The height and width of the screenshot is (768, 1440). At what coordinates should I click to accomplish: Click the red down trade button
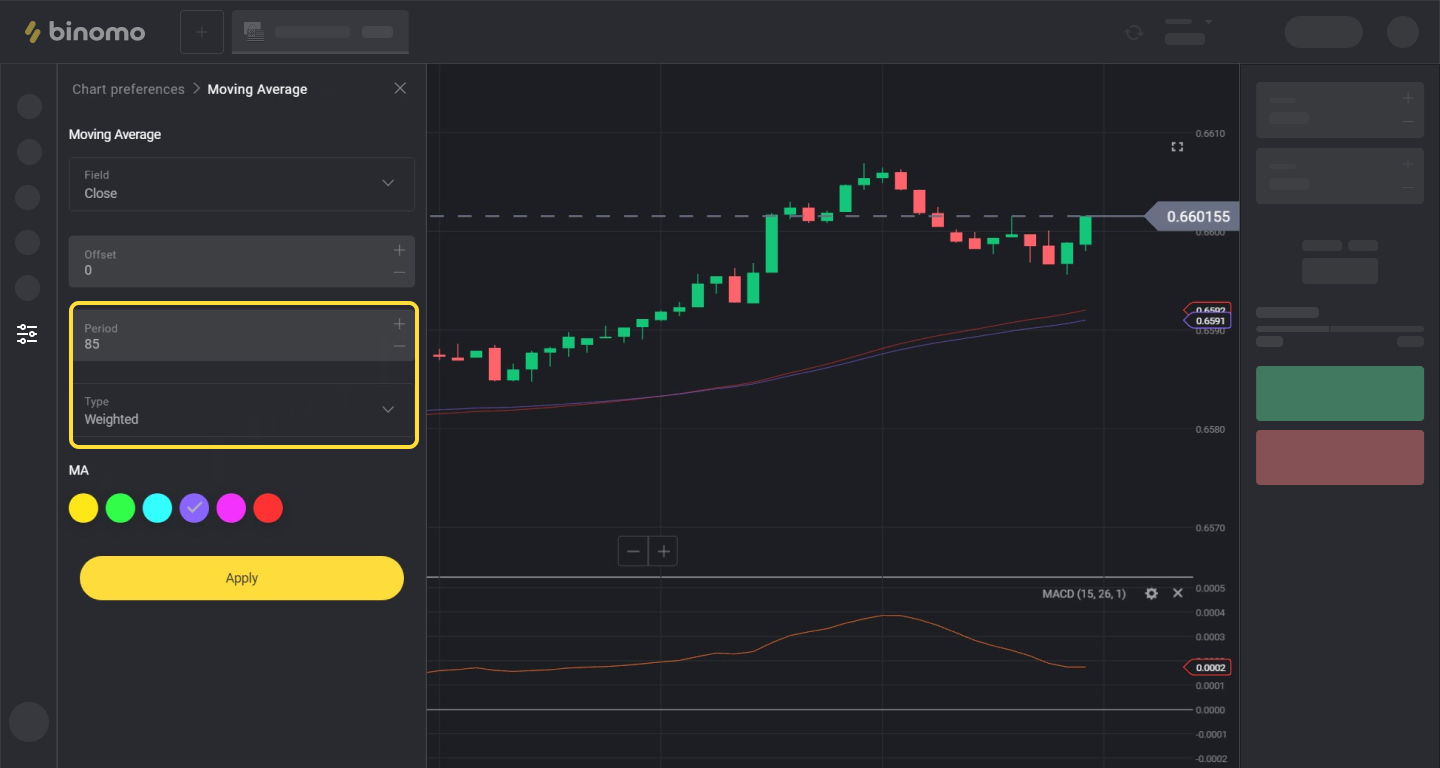1340,457
